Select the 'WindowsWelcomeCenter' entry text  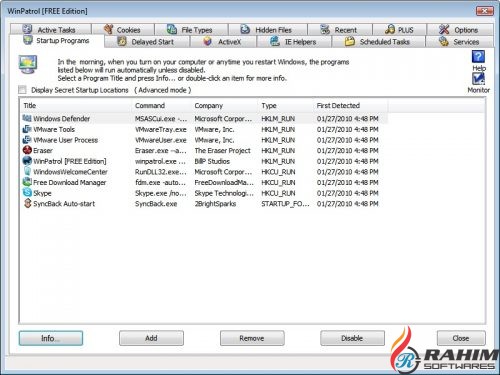pyautogui.click(x=70, y=172)
